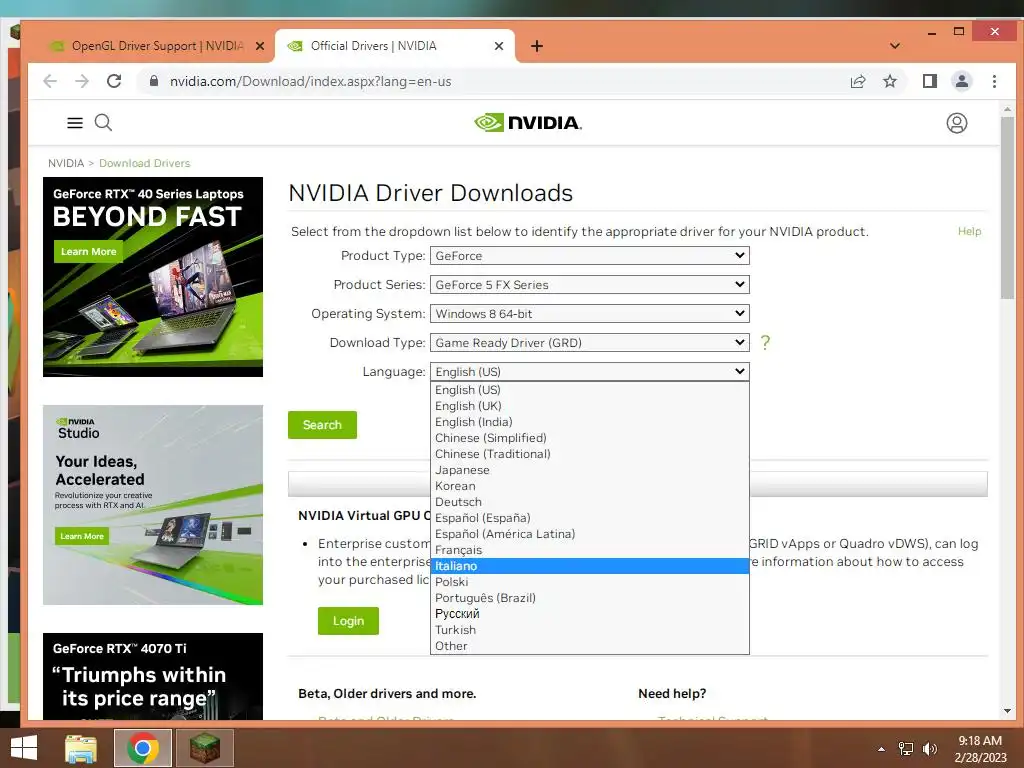
Task: Toggle the Chrome side panel icon
Action: point(930,81)
